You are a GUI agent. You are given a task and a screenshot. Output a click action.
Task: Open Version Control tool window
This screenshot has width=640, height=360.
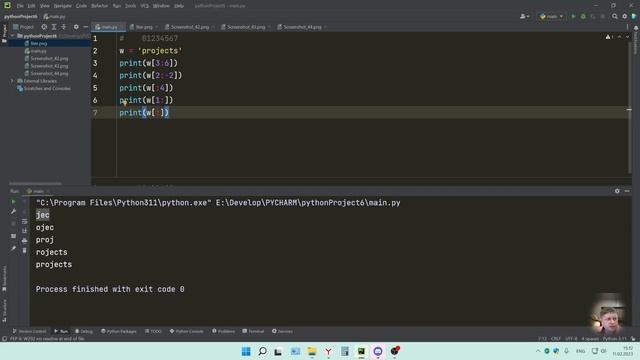click(29, 331)
